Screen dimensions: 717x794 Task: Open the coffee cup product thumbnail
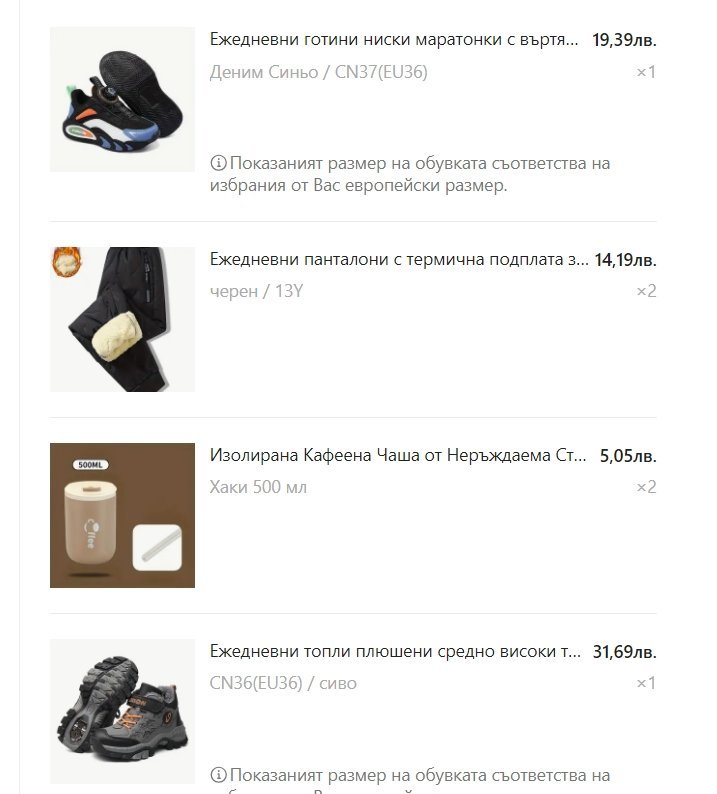click(x=122, y=515)
